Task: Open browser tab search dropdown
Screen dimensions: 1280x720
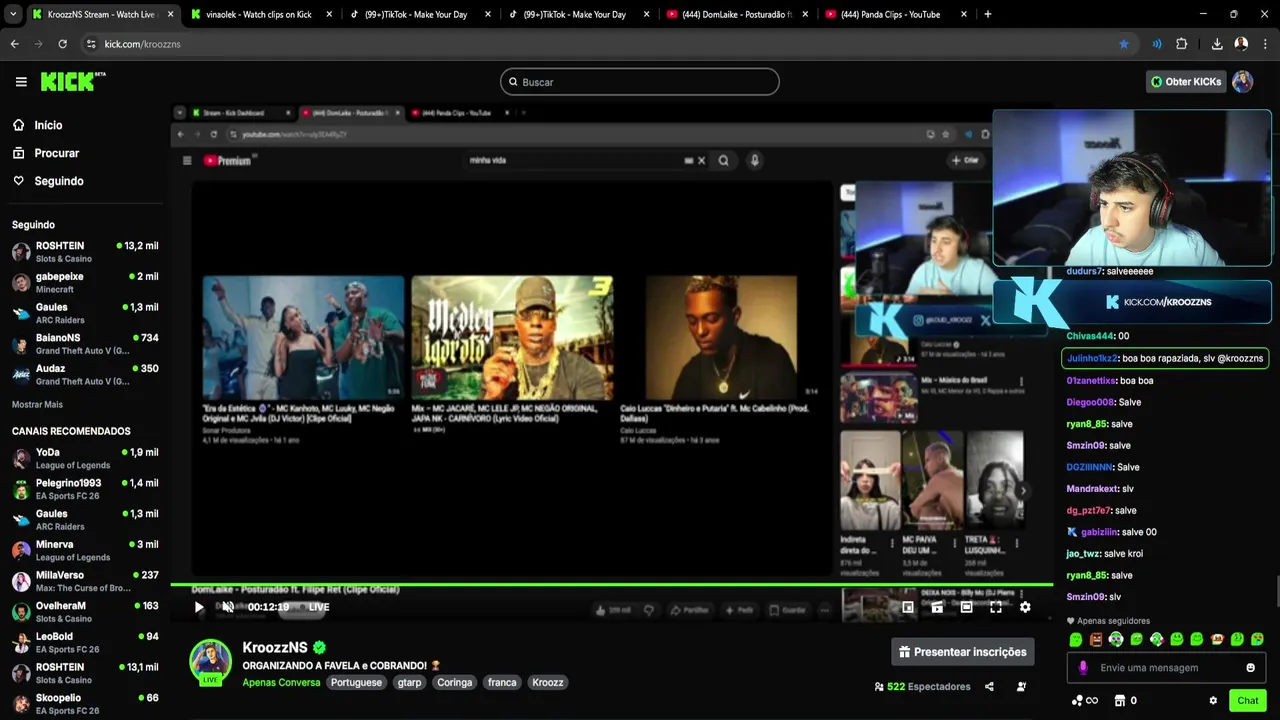Action: [x=13, y=15]
